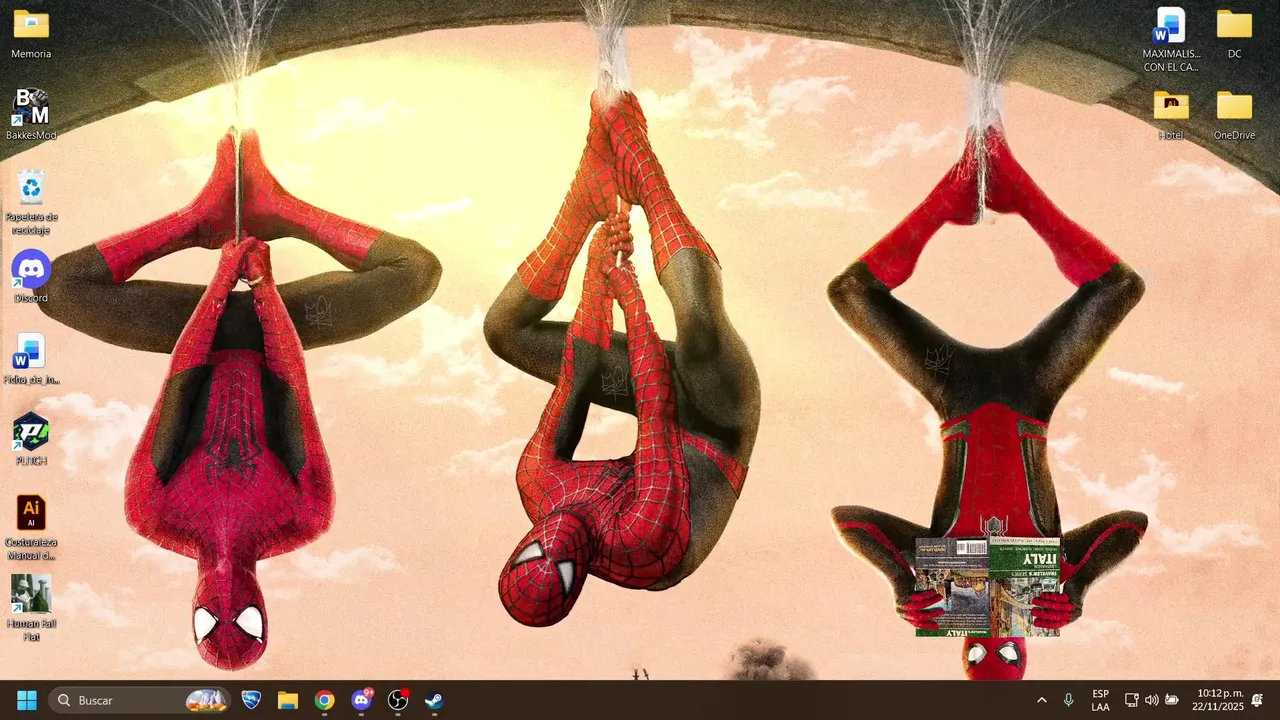Image resolution: width=1280 pixels, height=720 pixels.
Task: Open Discord from the taskbar
Action: coord(362,700)
